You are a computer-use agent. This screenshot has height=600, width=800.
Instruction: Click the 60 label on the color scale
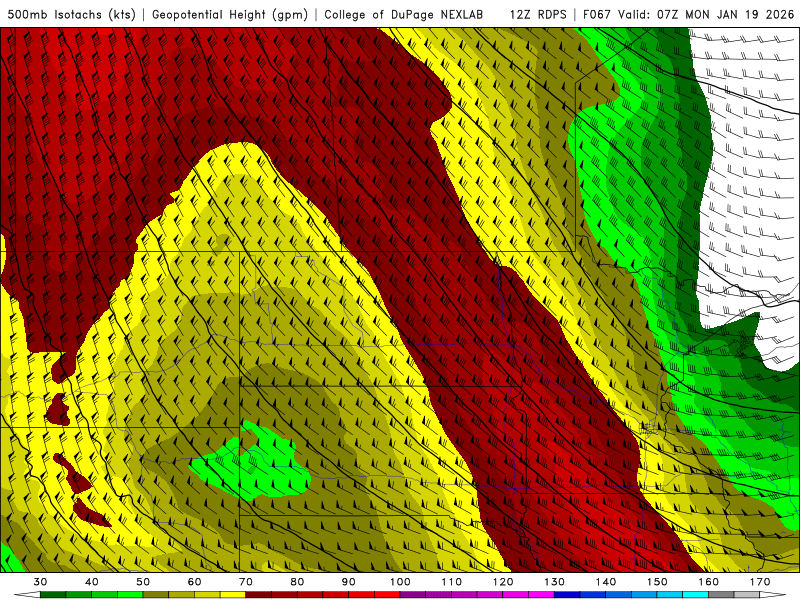(194, 582)
